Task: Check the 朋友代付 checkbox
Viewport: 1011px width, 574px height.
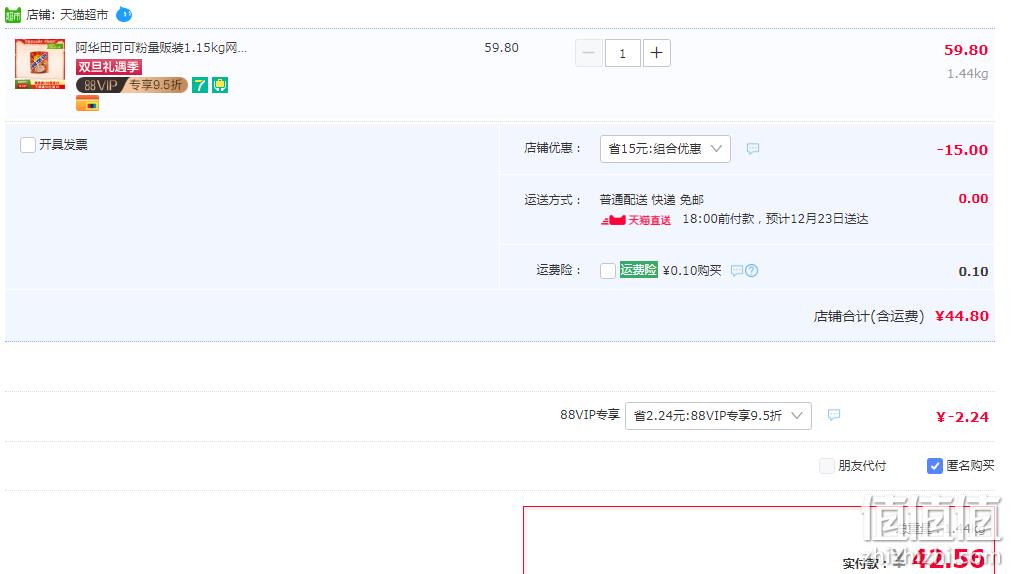Action: tap(827, 466)
